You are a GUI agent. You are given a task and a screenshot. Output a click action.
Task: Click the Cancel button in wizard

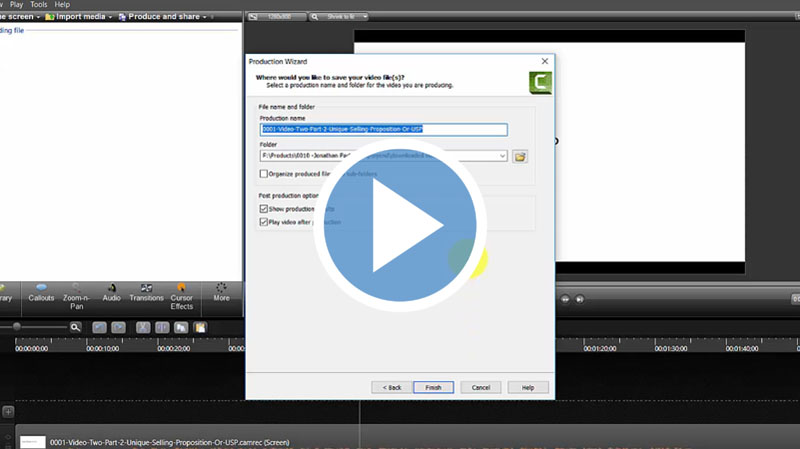pos(480,387)
